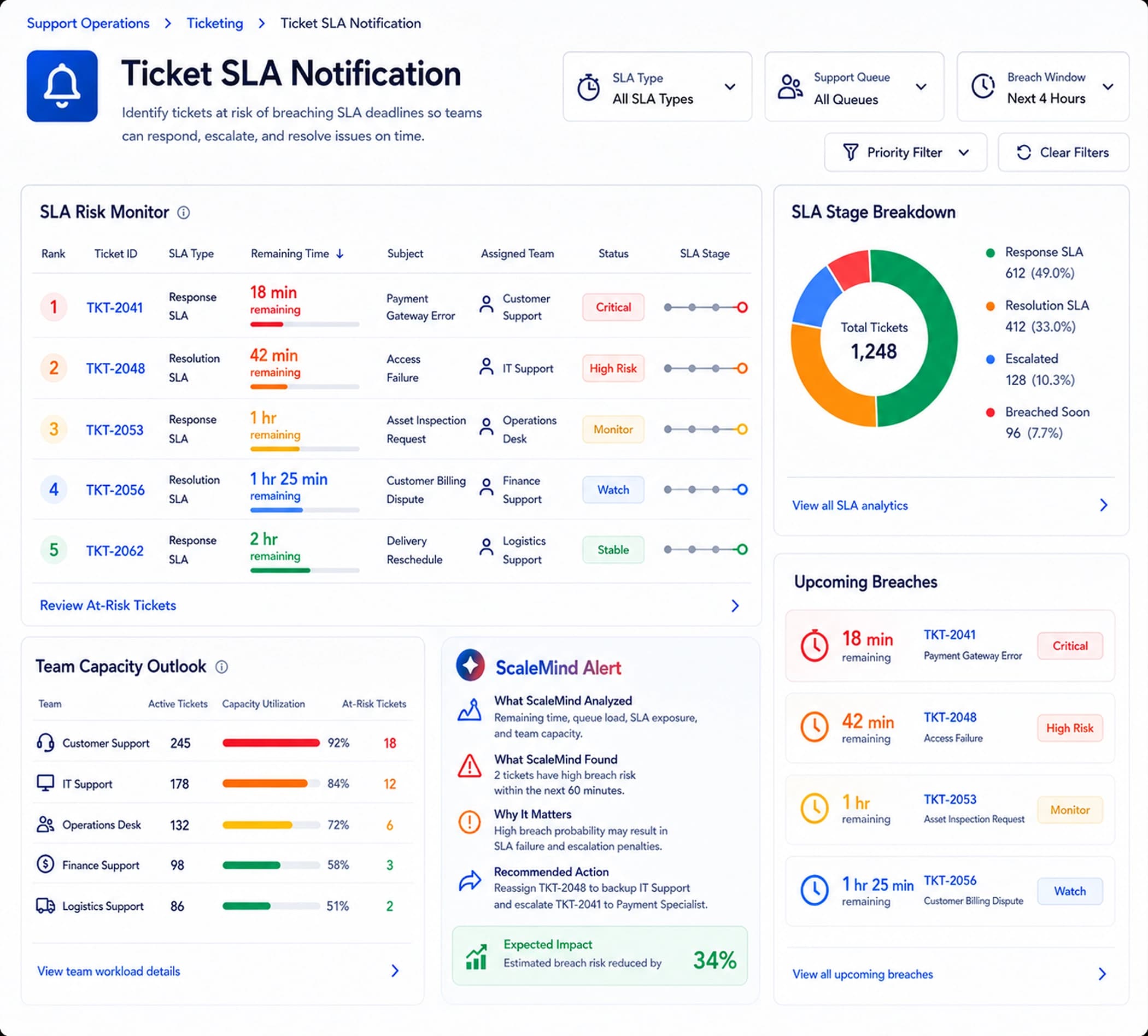The width and height of the screenshot is (1148, 1036).
Task: Click the blue clock icon for TKT-2056 breach
Action: tap(815, 890)
